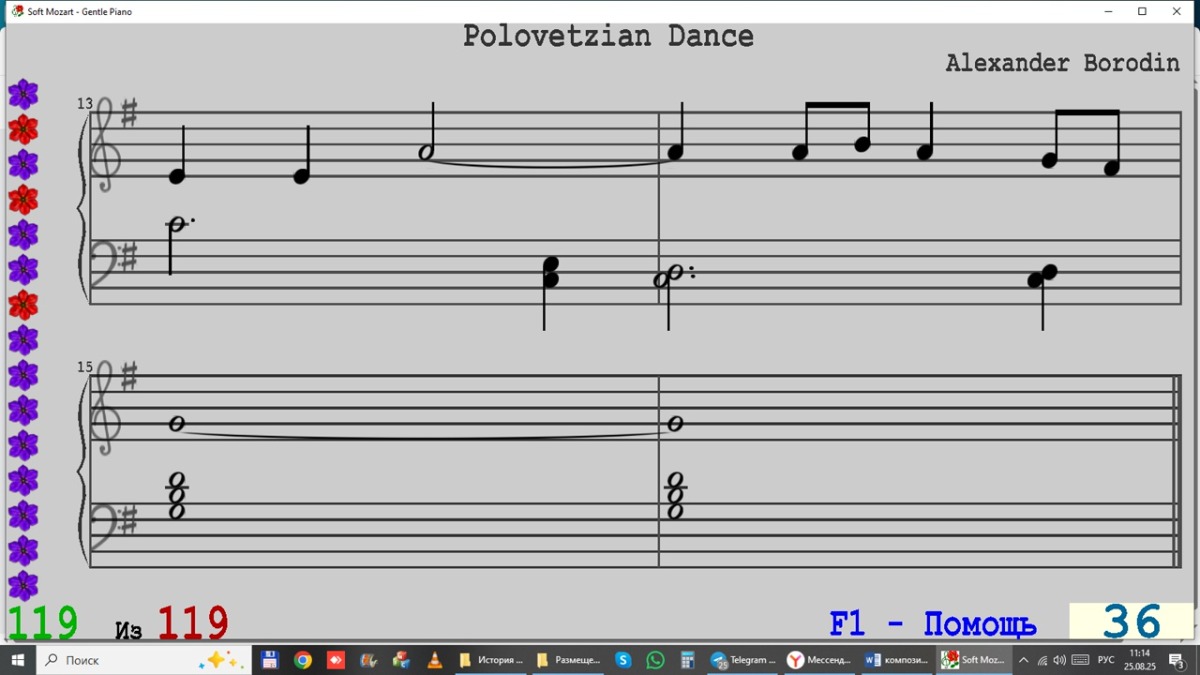The image size is (1200, 675).
Task: Click the Soft Mozart taskbar button
Action: tap(973, 660)
